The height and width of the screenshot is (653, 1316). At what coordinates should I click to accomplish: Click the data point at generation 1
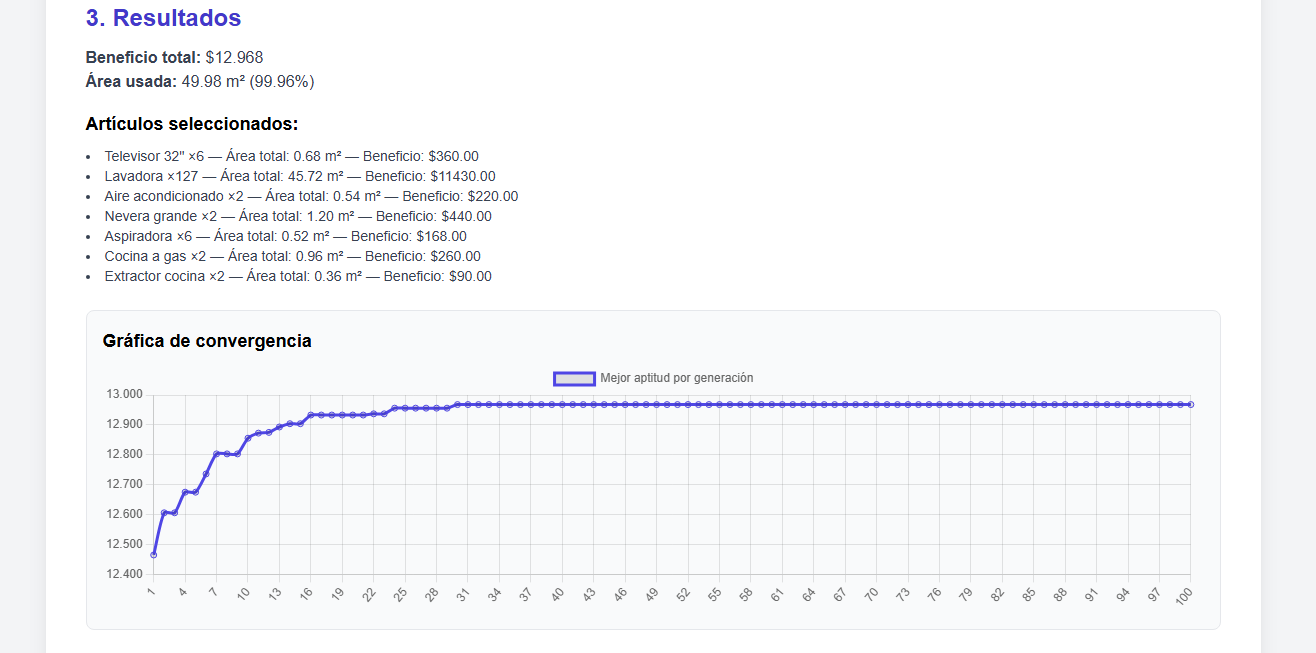(x=153, y=555)
